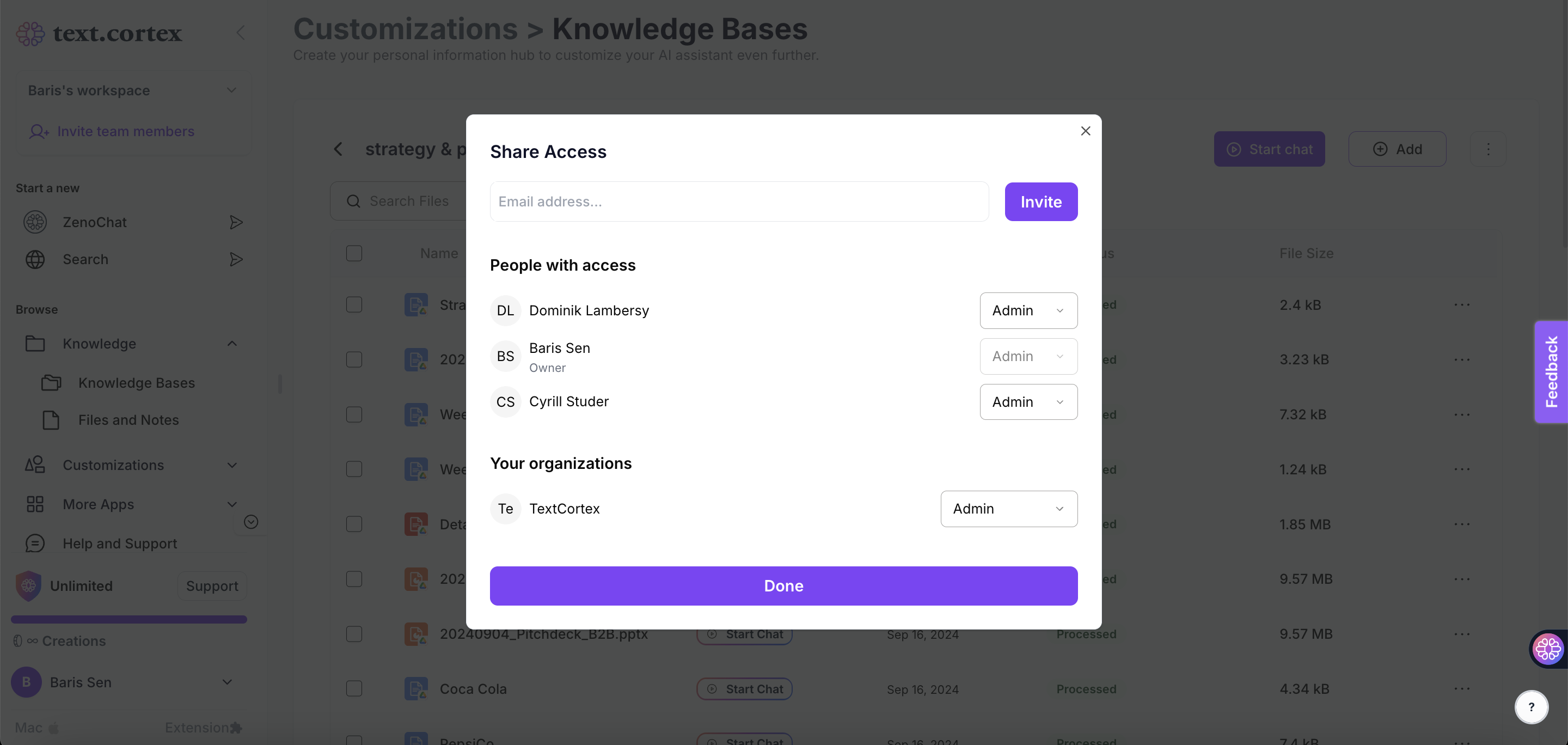1568x745 pixels.
Task: Toggle the select-all checkbox in table header
Action: pos(354,253)
